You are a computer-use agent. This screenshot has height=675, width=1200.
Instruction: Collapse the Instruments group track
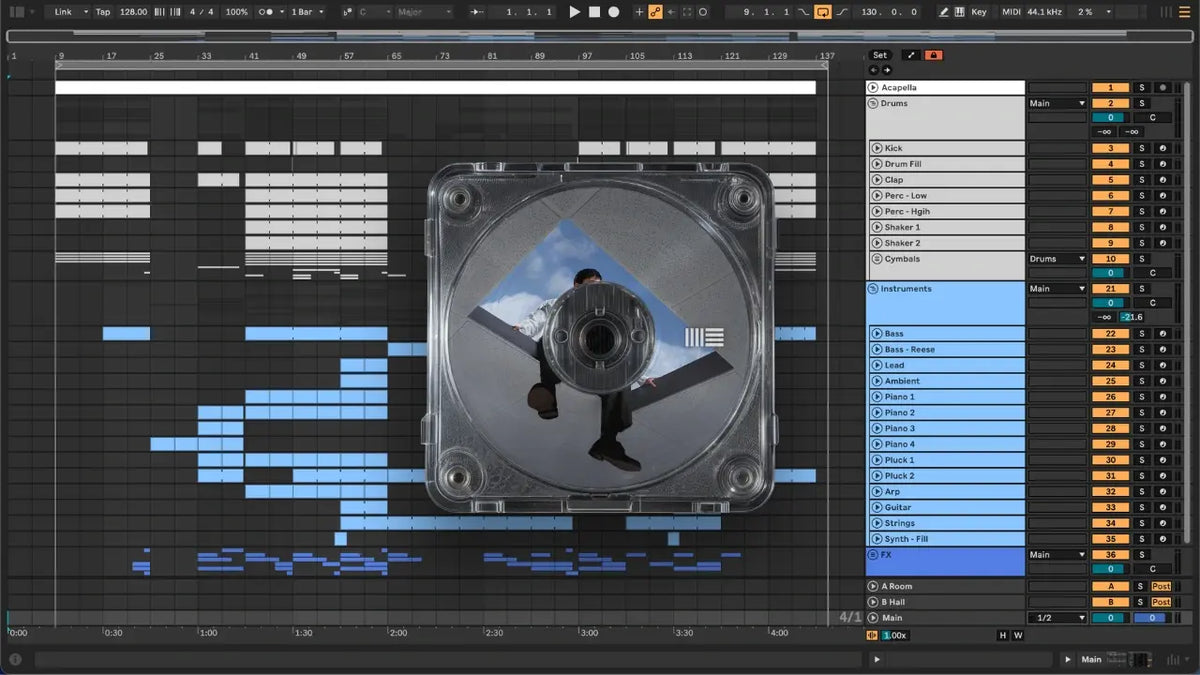pyautogui.click(x=873, y=289)
